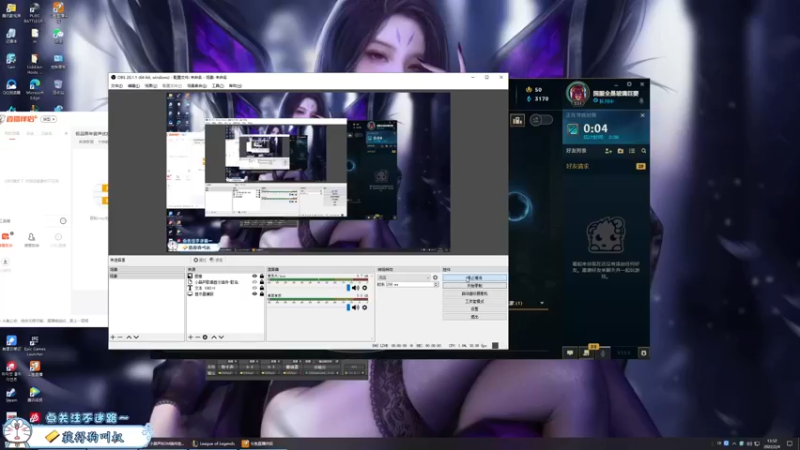800x450 pixels.
Task: Adjust the transition duration stepper
Action: (436, 284)
